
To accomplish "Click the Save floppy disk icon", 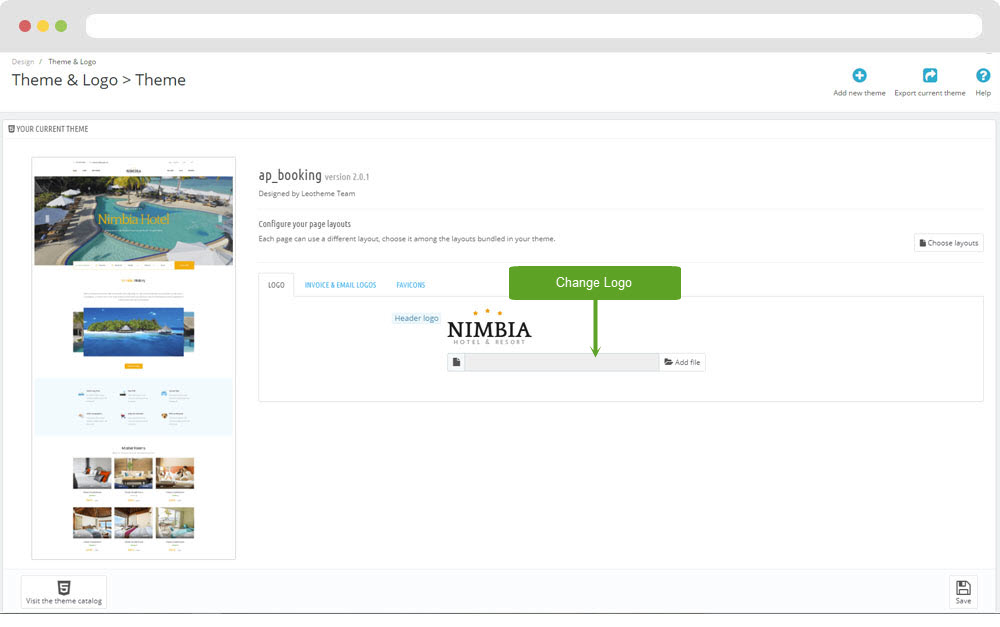I will click(x=963, y=587).
